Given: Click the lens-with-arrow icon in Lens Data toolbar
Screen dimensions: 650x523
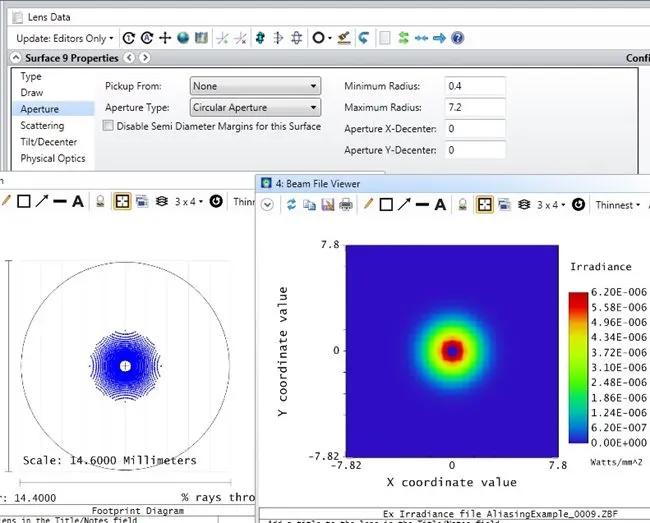Looking at the screenshot, I should pos(278,38).
